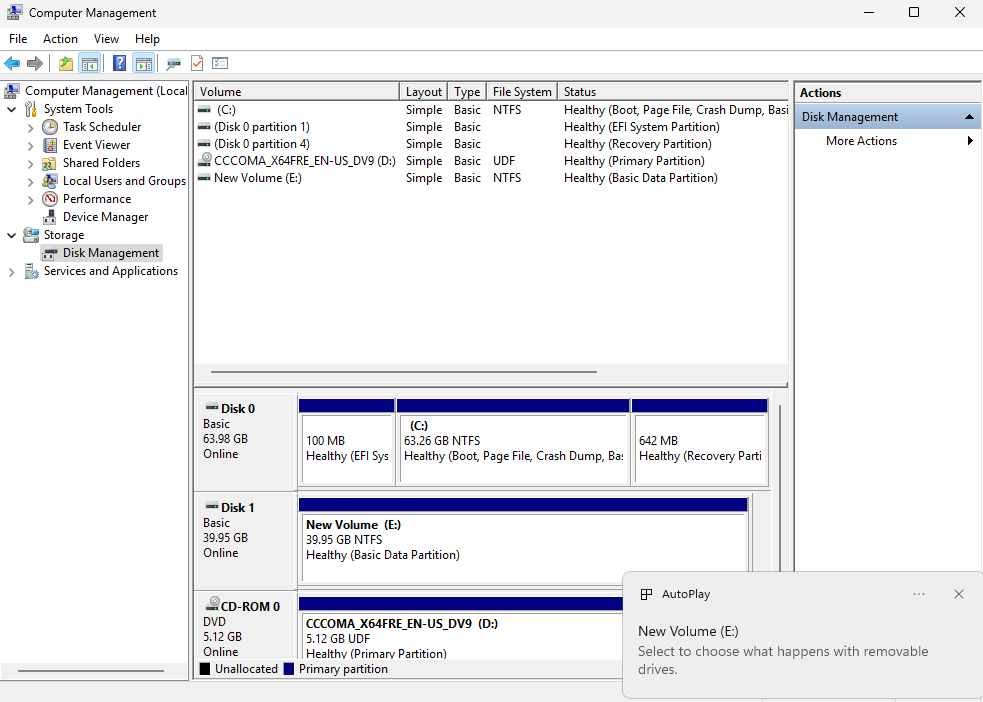The image size is (983, 702).
Task: Toggle the Show/Hide Action Pane button
Action: 144,63
